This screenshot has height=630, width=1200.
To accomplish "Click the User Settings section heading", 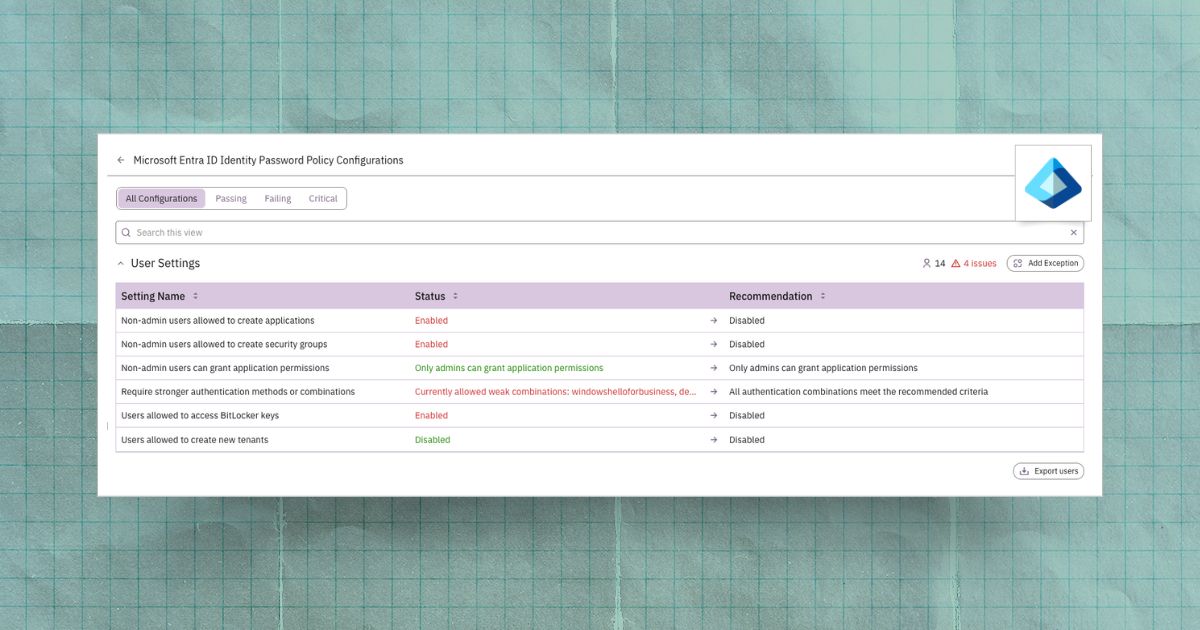I will pos(165,264).
